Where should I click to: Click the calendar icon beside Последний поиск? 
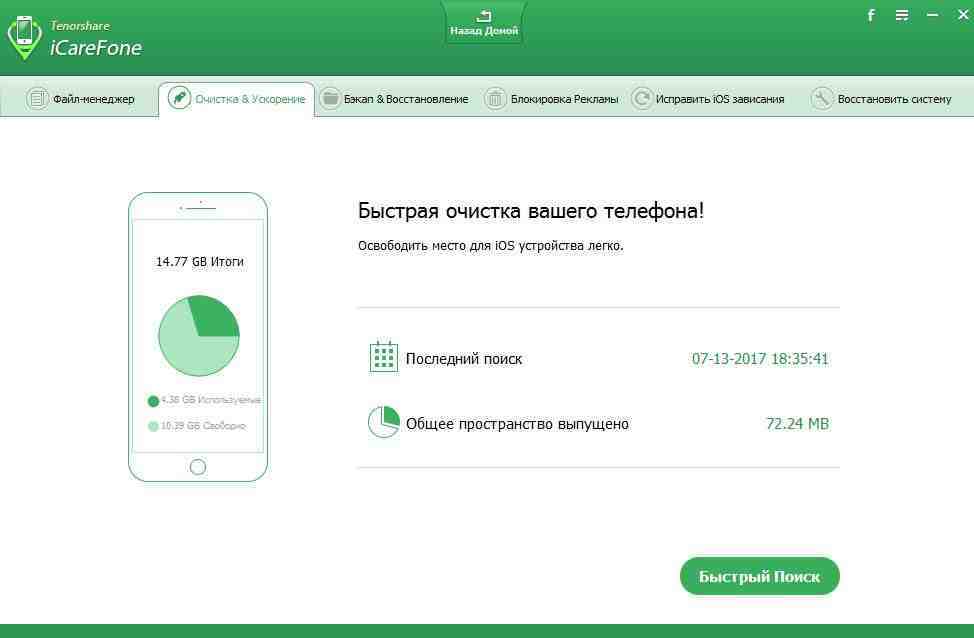click(384, 358)
